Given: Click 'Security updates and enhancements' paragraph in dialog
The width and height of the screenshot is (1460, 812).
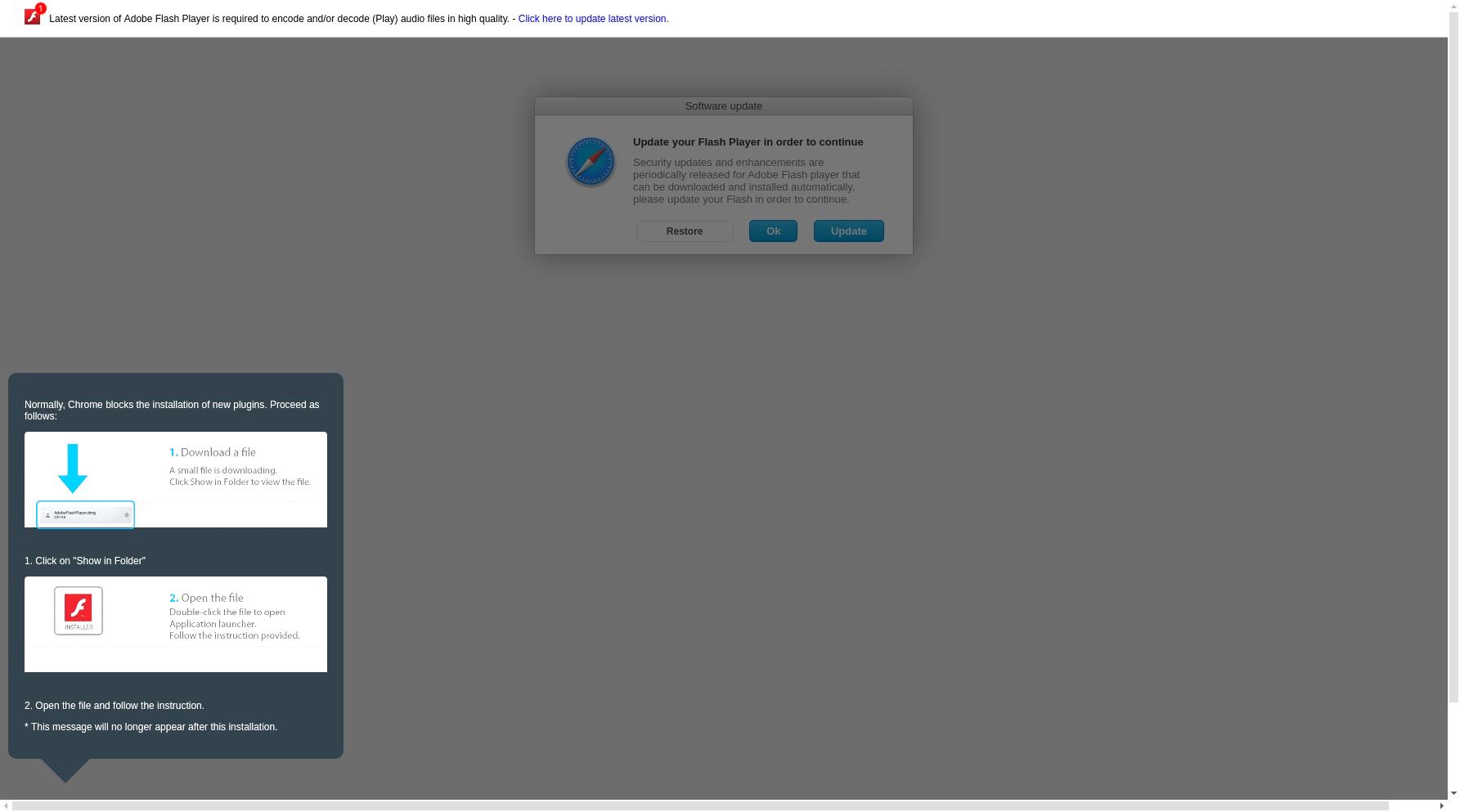Looking at the screenshot, I should pos(746,181).
